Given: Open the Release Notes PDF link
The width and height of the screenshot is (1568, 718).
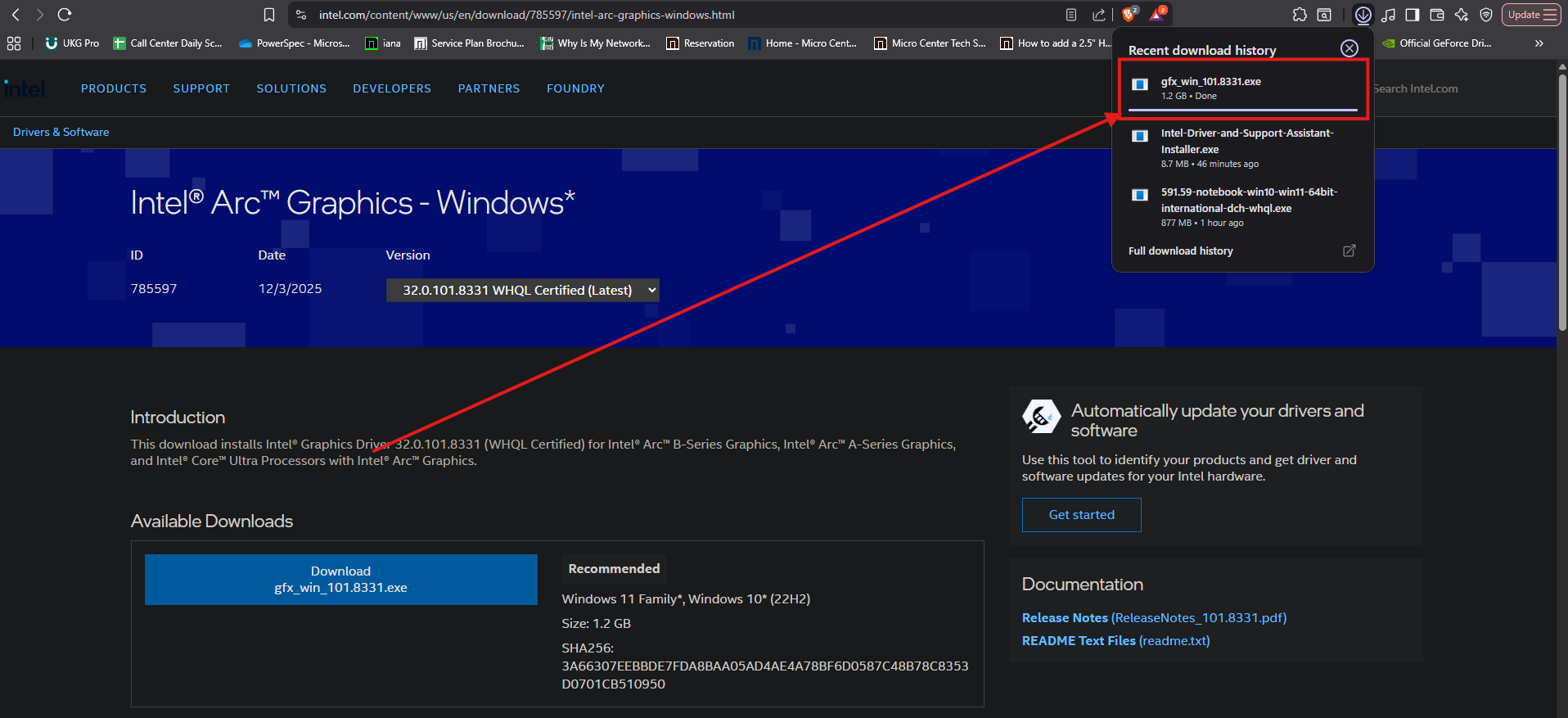Looking at the screenshot, I should [x=1154, y=618].
